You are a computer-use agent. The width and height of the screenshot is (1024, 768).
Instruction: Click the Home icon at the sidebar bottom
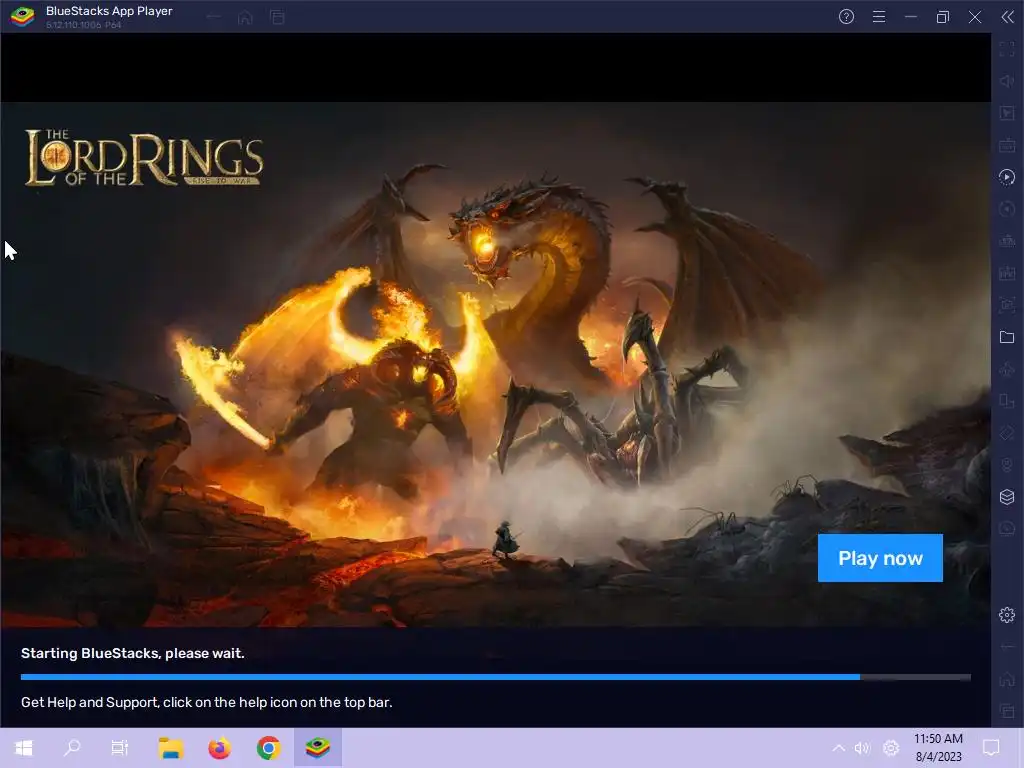click(1007, 679)
